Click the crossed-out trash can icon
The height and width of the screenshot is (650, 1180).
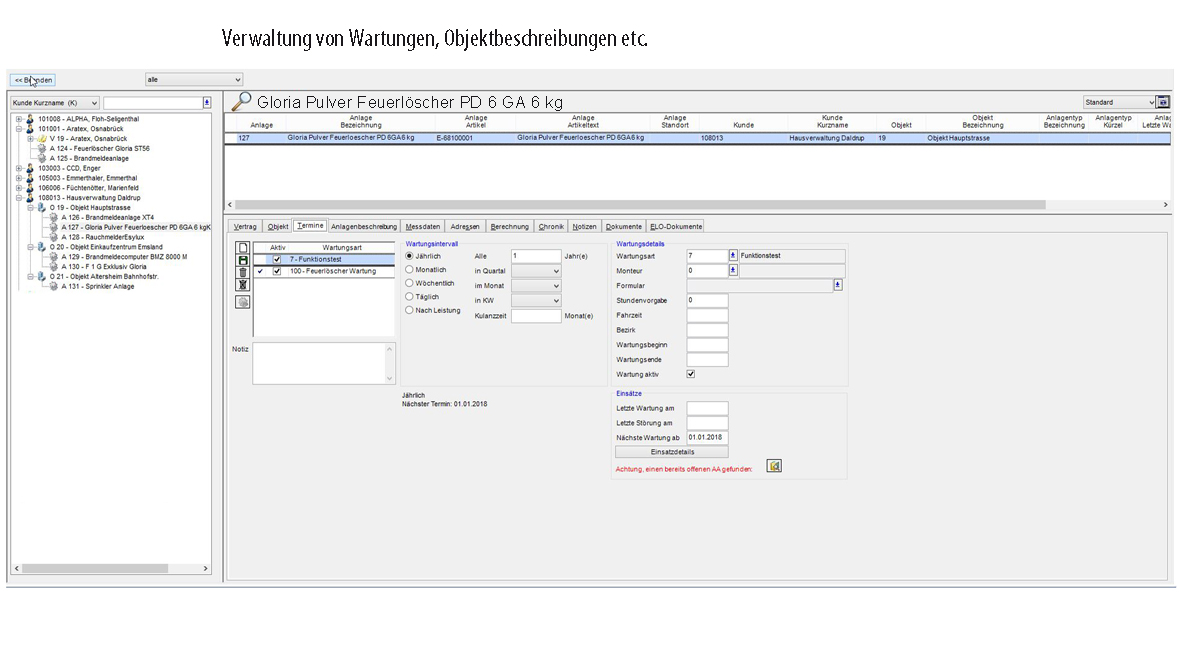[243, 285]
